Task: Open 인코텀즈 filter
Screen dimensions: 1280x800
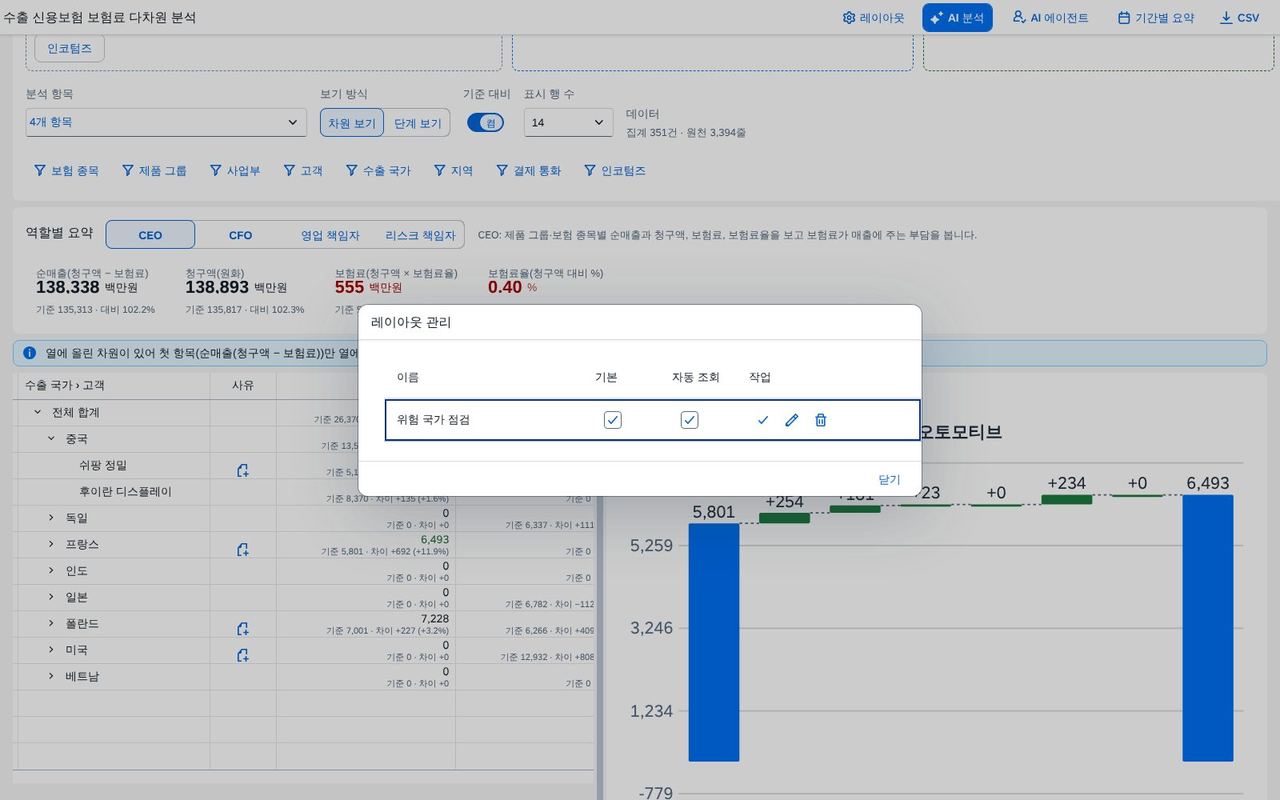Action: pyautogui.click(x=615, y=171)
